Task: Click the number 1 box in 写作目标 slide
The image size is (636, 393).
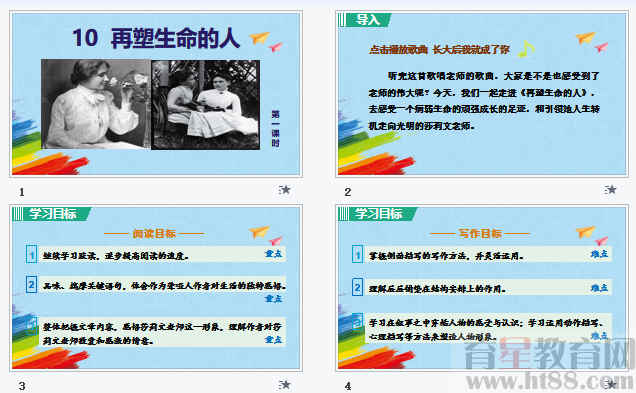Action: (x=357, y=254)
